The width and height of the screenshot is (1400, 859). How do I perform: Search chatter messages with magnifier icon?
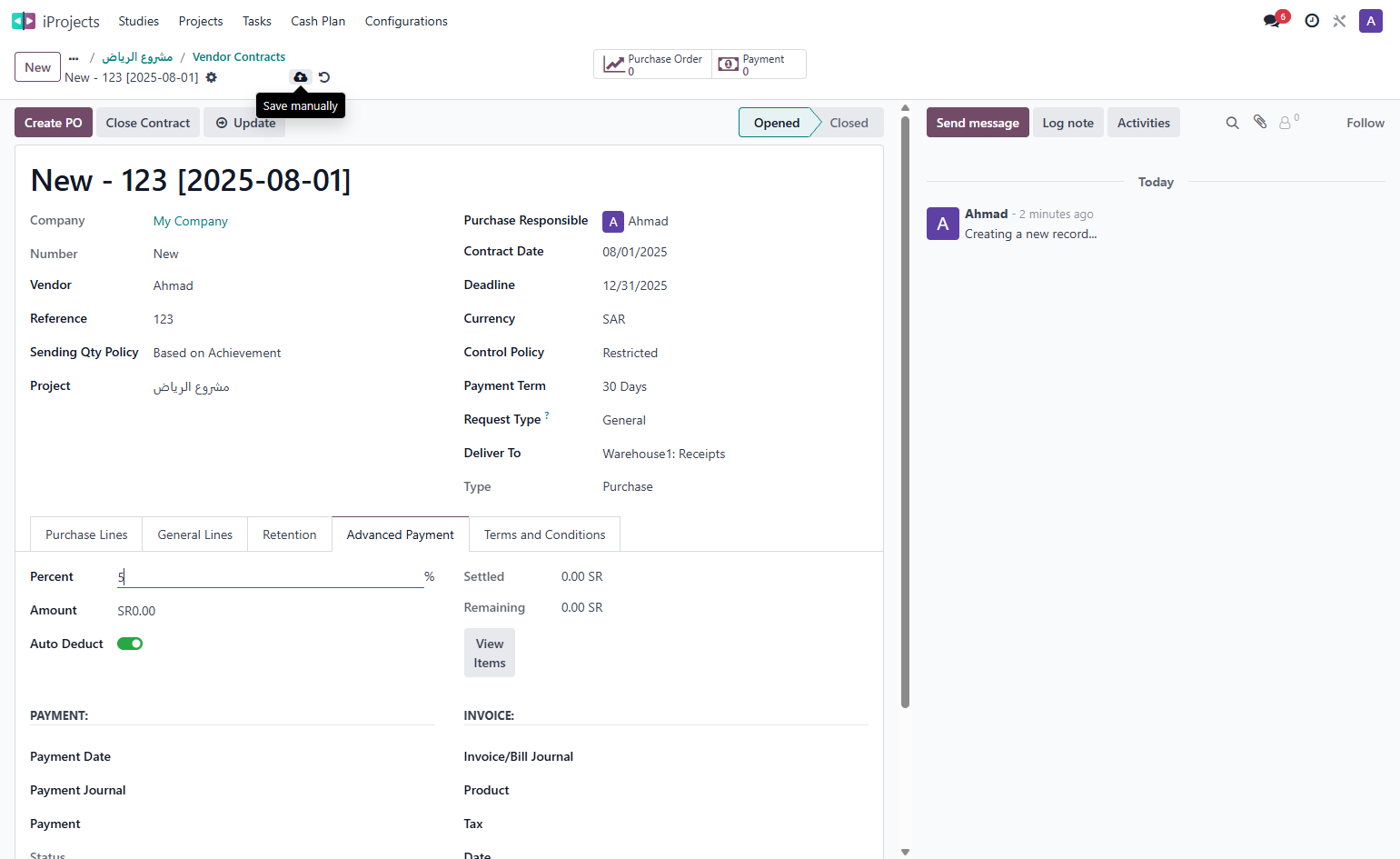1233,123
